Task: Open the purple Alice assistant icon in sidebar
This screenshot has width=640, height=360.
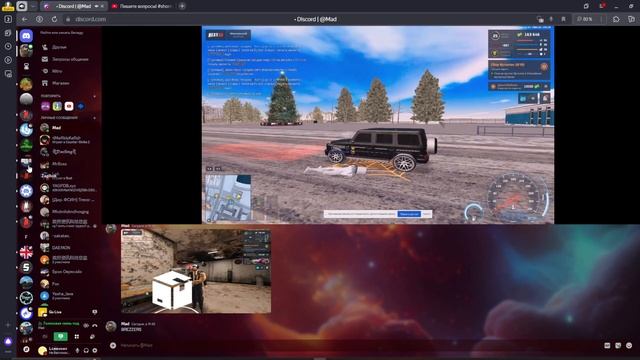Action: point(8,341)
